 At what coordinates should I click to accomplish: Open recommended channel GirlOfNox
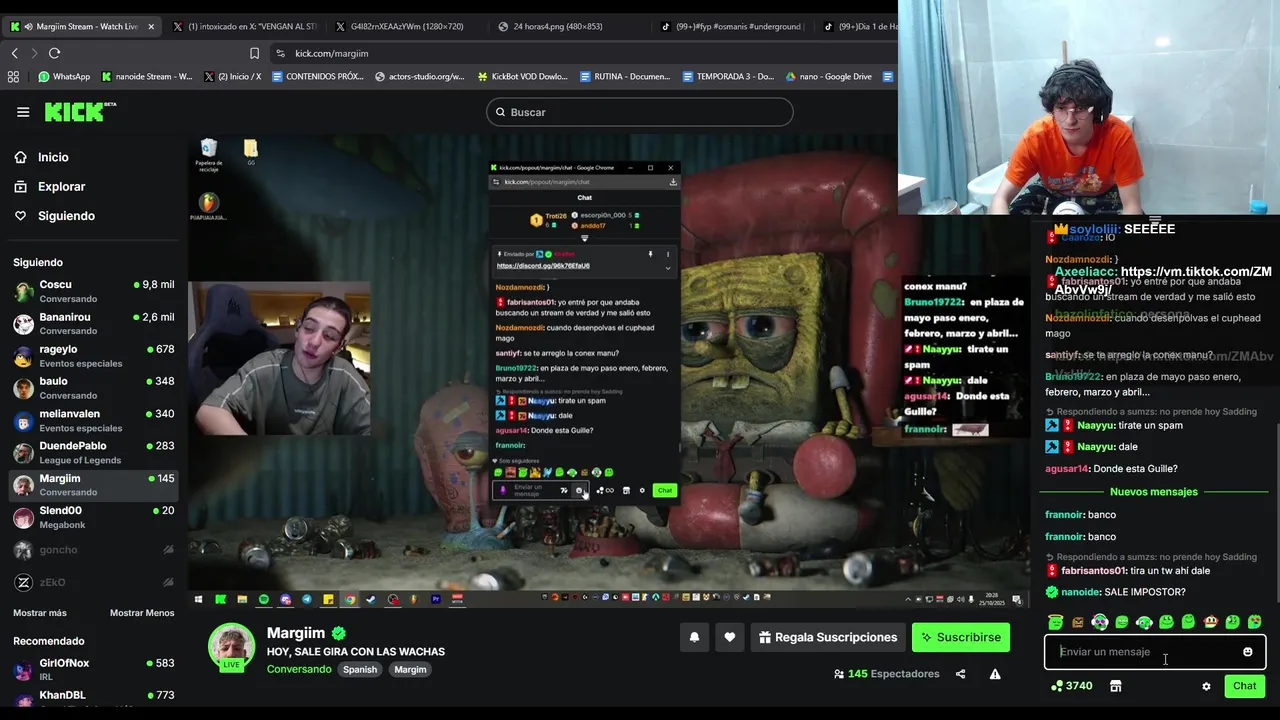pos(94,669)
